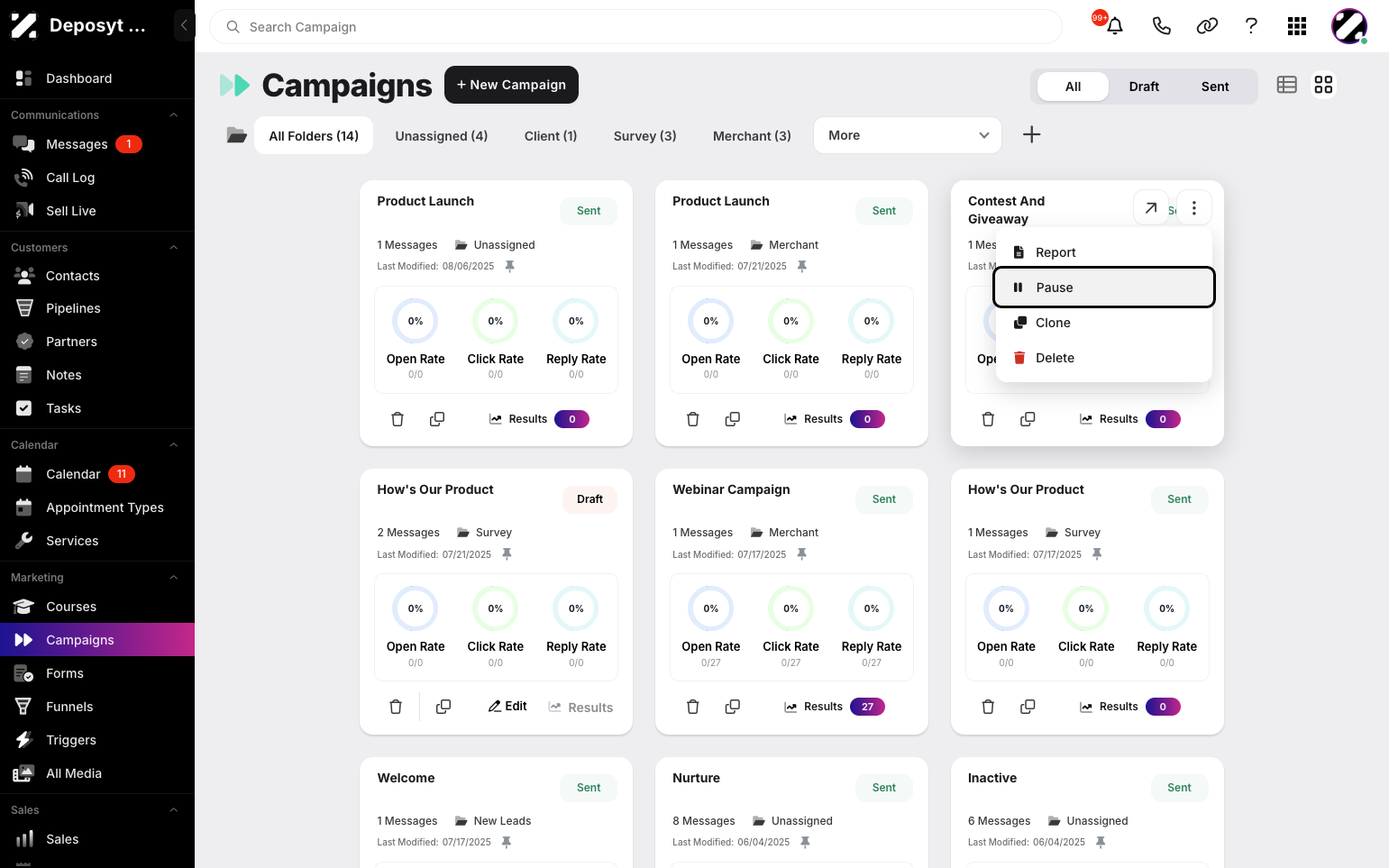This screenshot has width=1389, height=868.
Task: Open the user profile avatar
Action: pyautogui.click(x=1349, y=26)
